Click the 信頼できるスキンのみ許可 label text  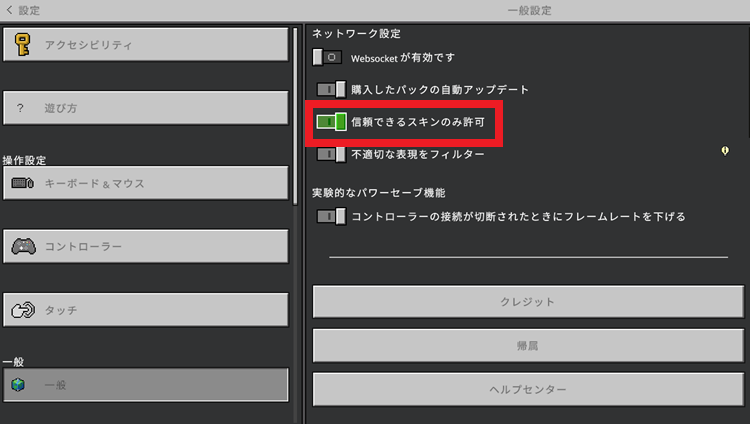pos(418,122)
